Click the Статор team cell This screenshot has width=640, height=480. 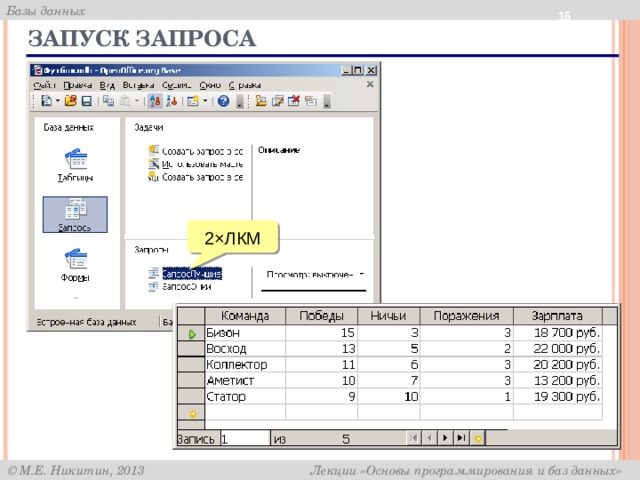[245, 396]
